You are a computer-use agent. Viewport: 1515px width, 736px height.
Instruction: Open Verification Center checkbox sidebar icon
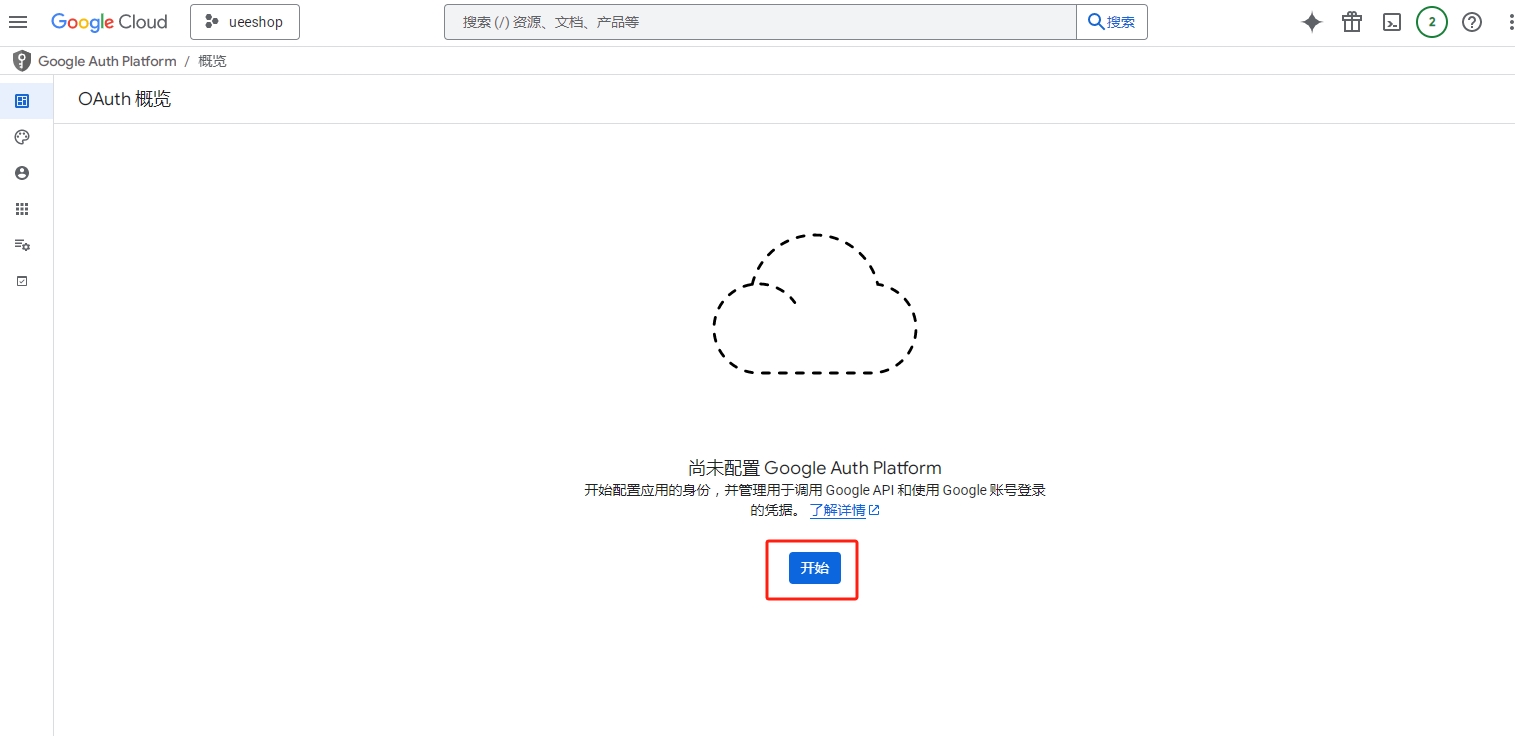[22, 281]
